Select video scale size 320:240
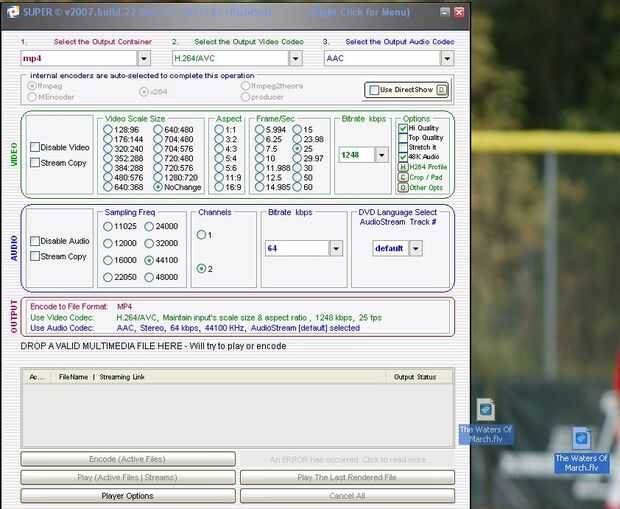 click(x=108, y=149)
